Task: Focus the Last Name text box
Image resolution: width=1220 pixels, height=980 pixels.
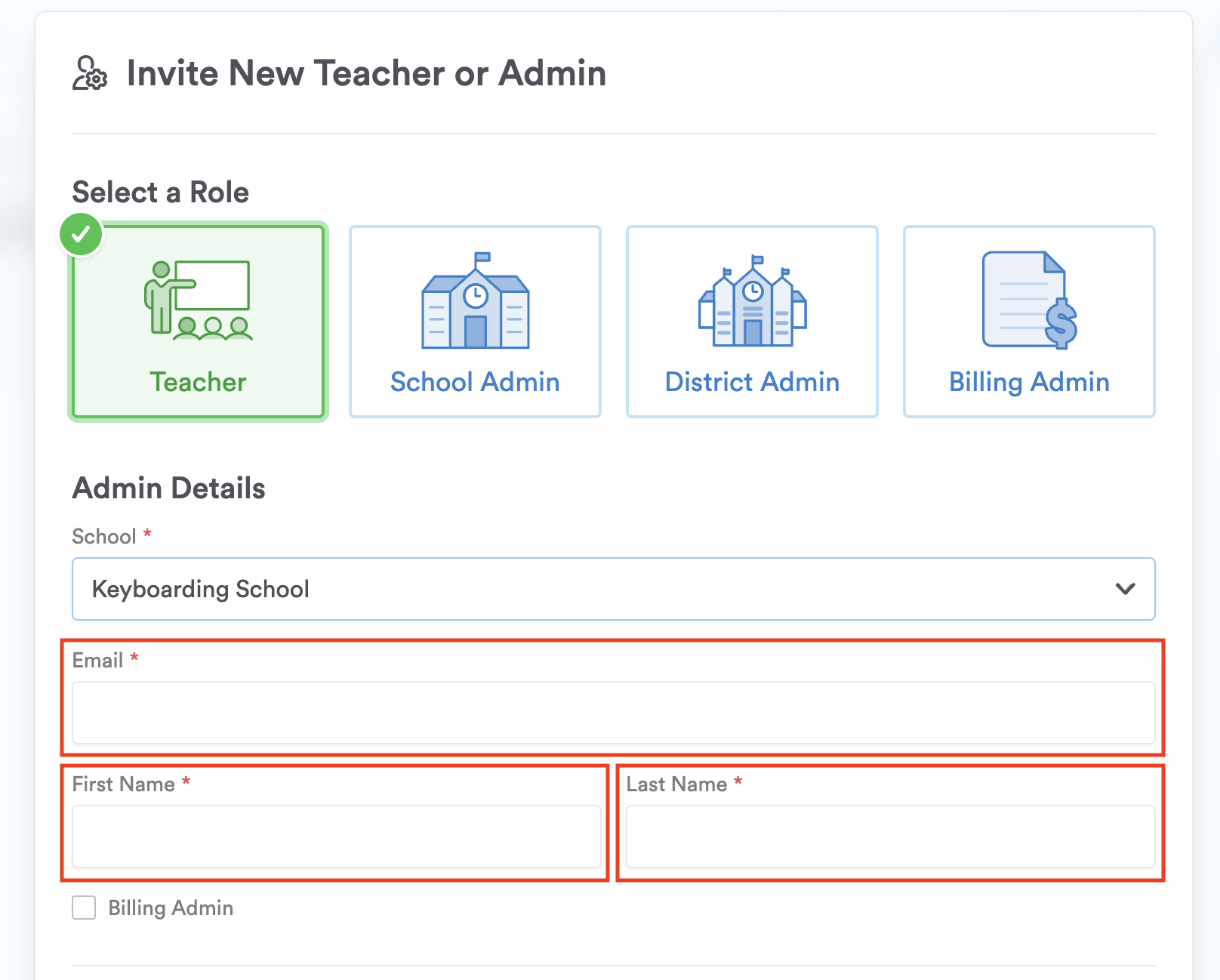Action: pyautogui.click(x=890, y=837)
